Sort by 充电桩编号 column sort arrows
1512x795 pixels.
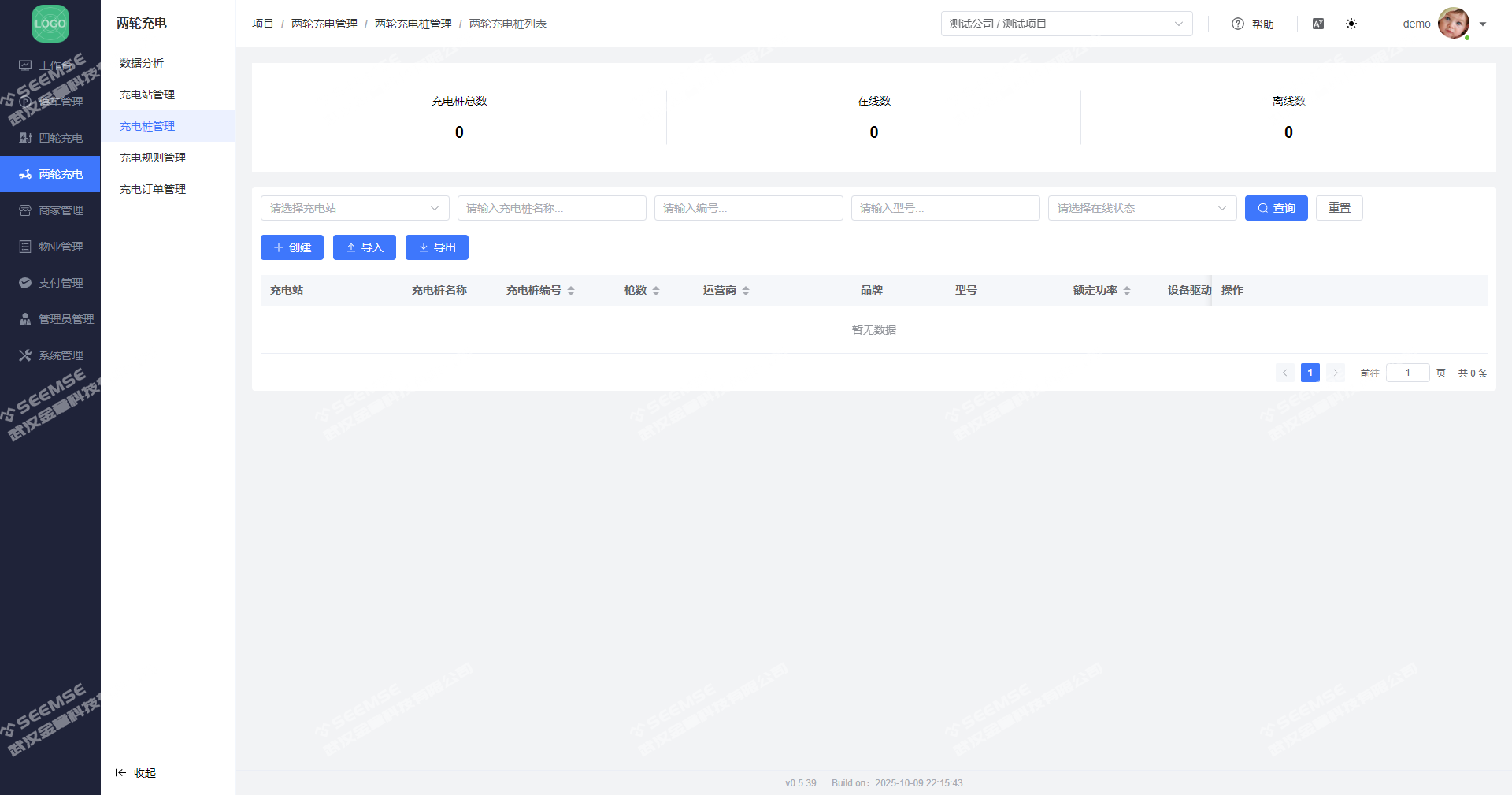tap(571, 291)
